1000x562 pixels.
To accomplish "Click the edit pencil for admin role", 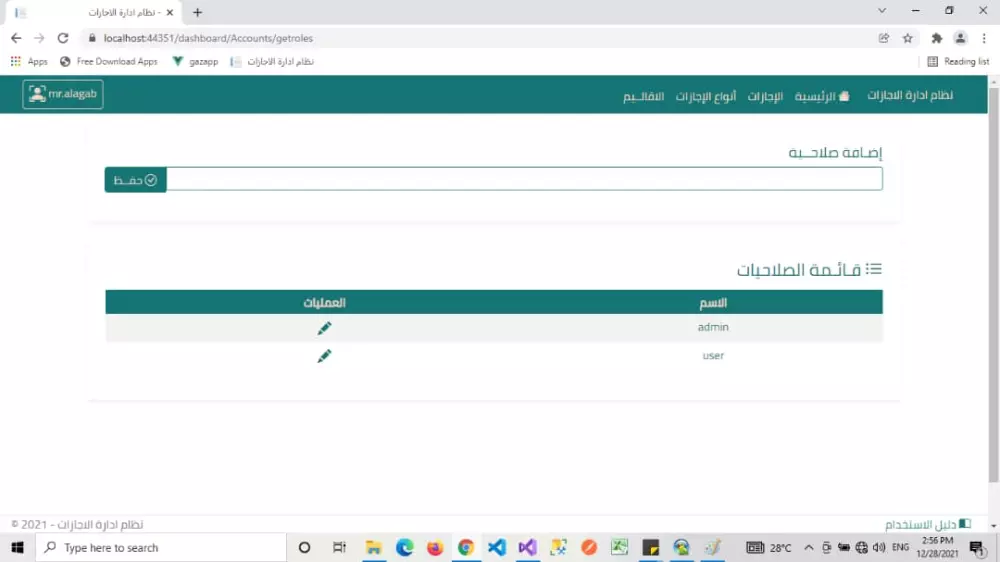I will coord(324,328).
